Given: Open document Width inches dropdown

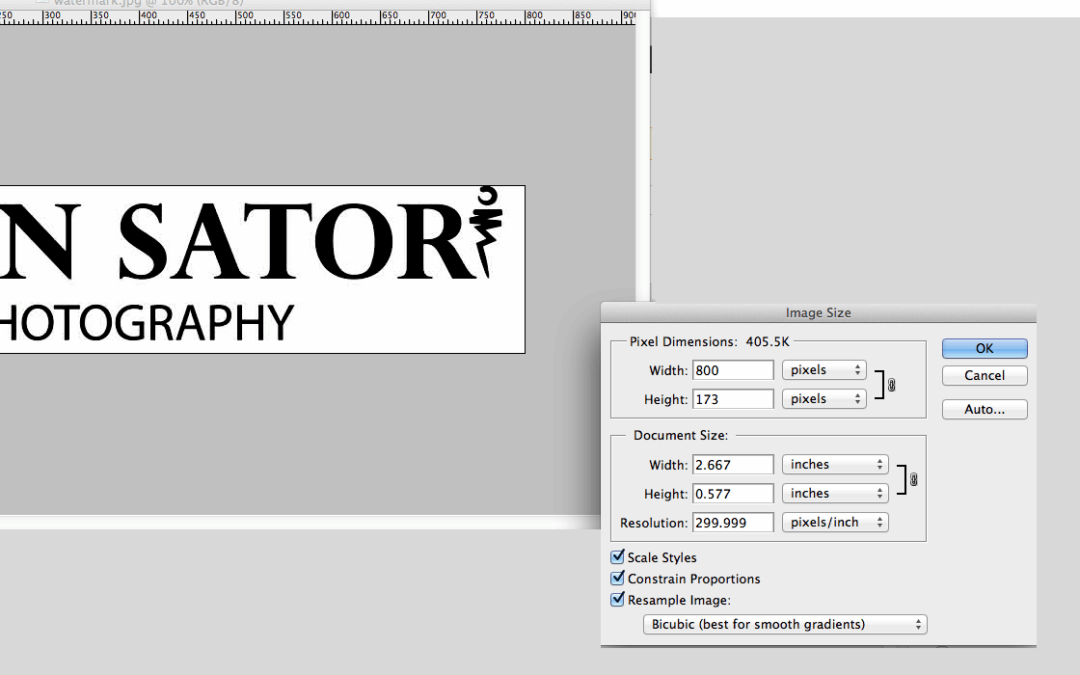Looking at the screenshot, I should pos(835,464).
